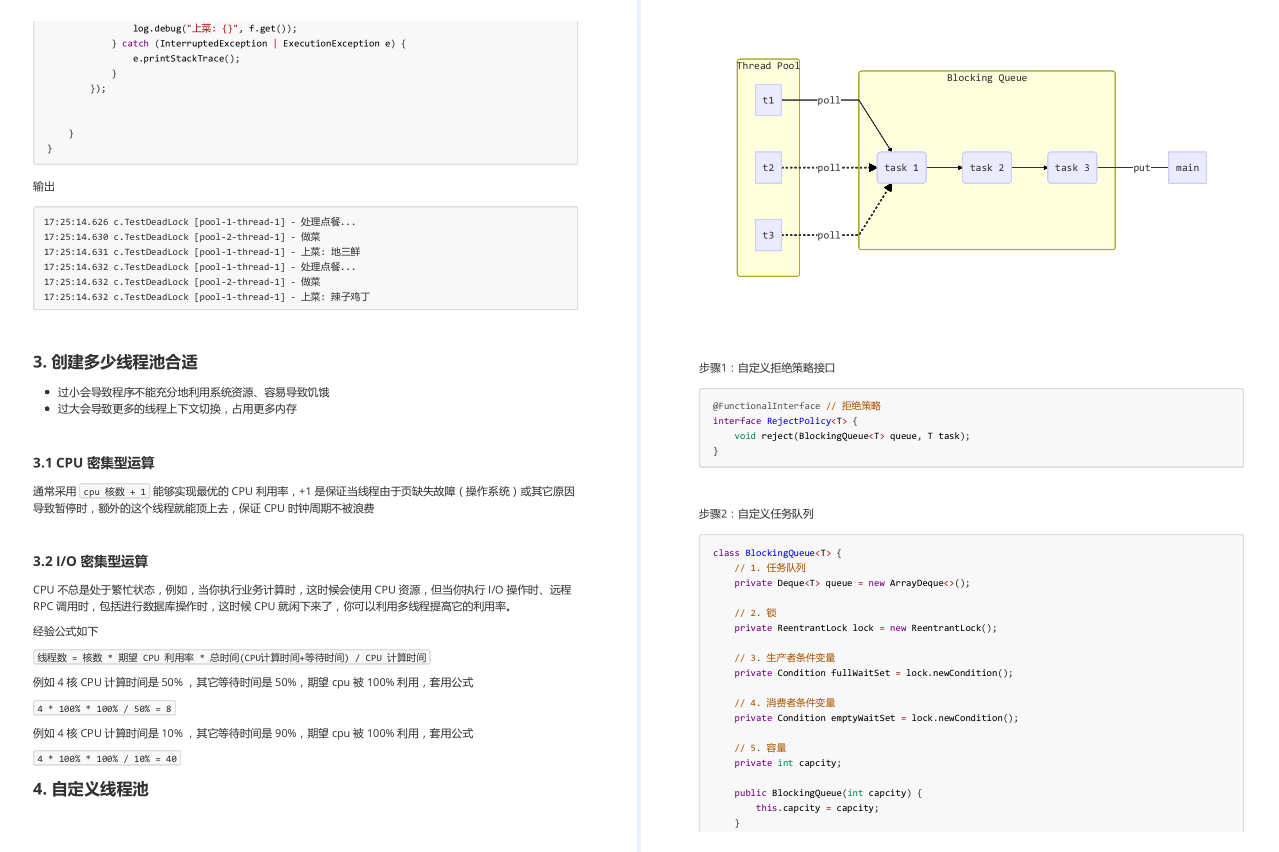Click 'public BlockingQueue(int capcity) {' line

click(x=828, y=793)
